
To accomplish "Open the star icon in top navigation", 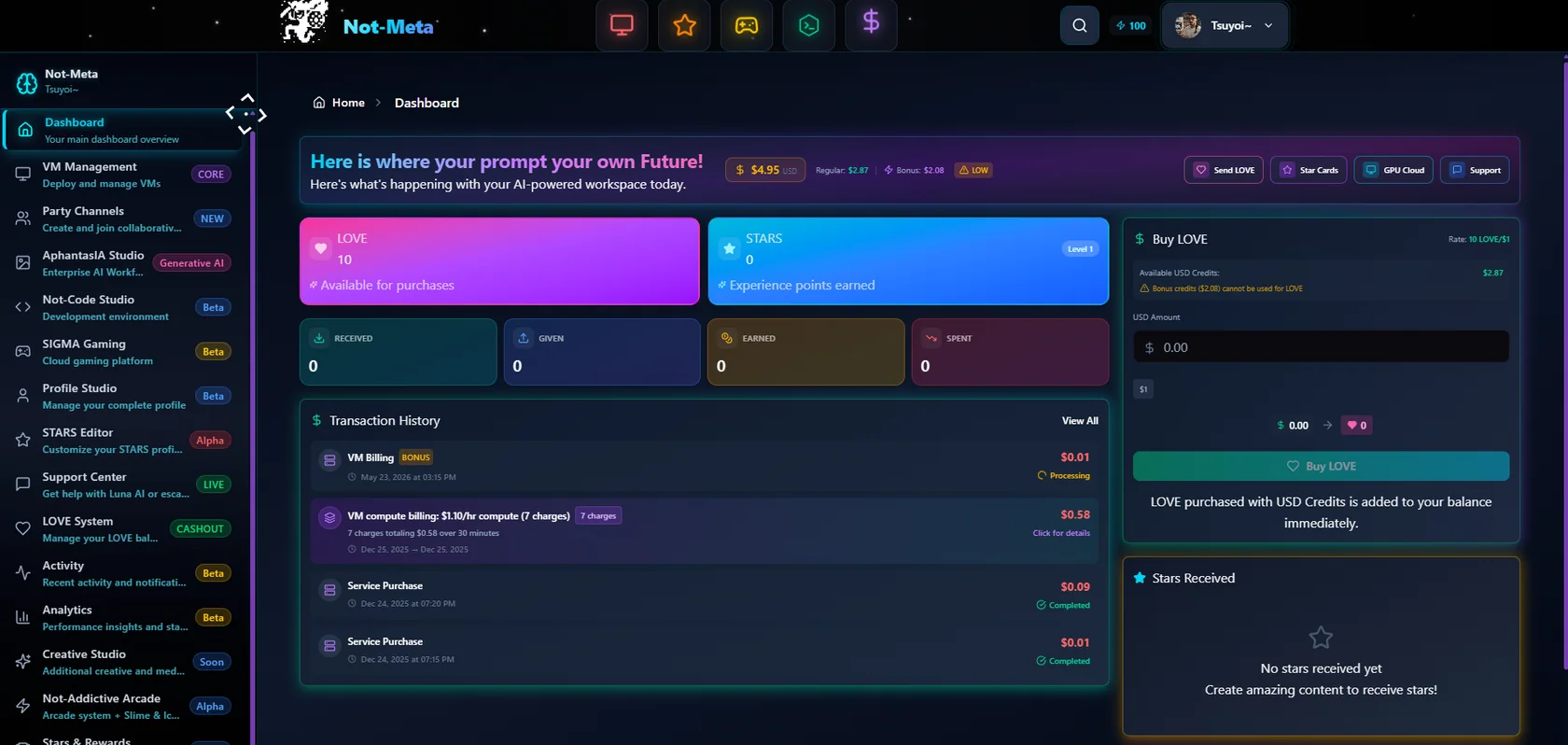I will (684, 25).
